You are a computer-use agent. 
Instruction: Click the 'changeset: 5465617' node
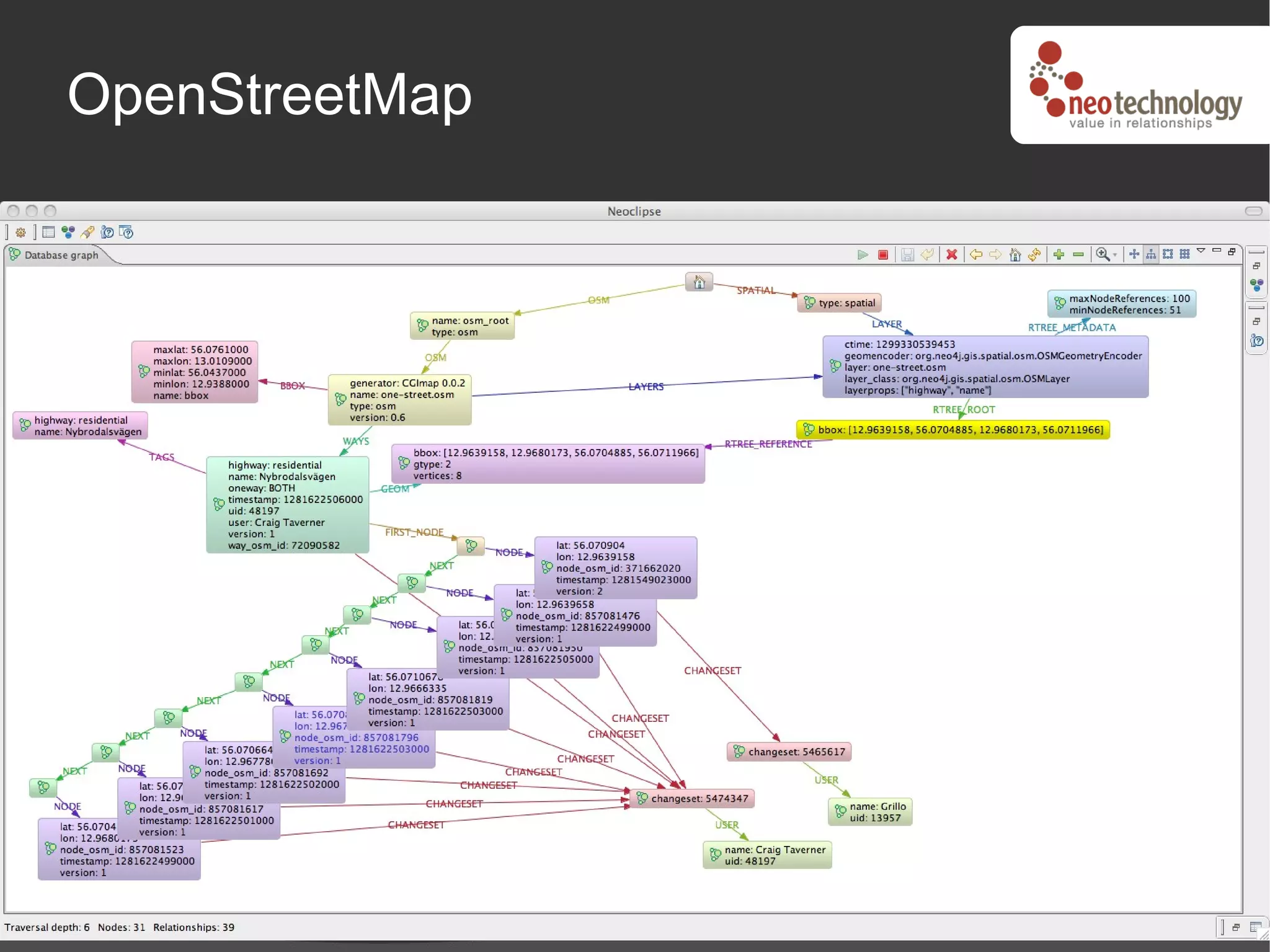(x=789, y=752)
